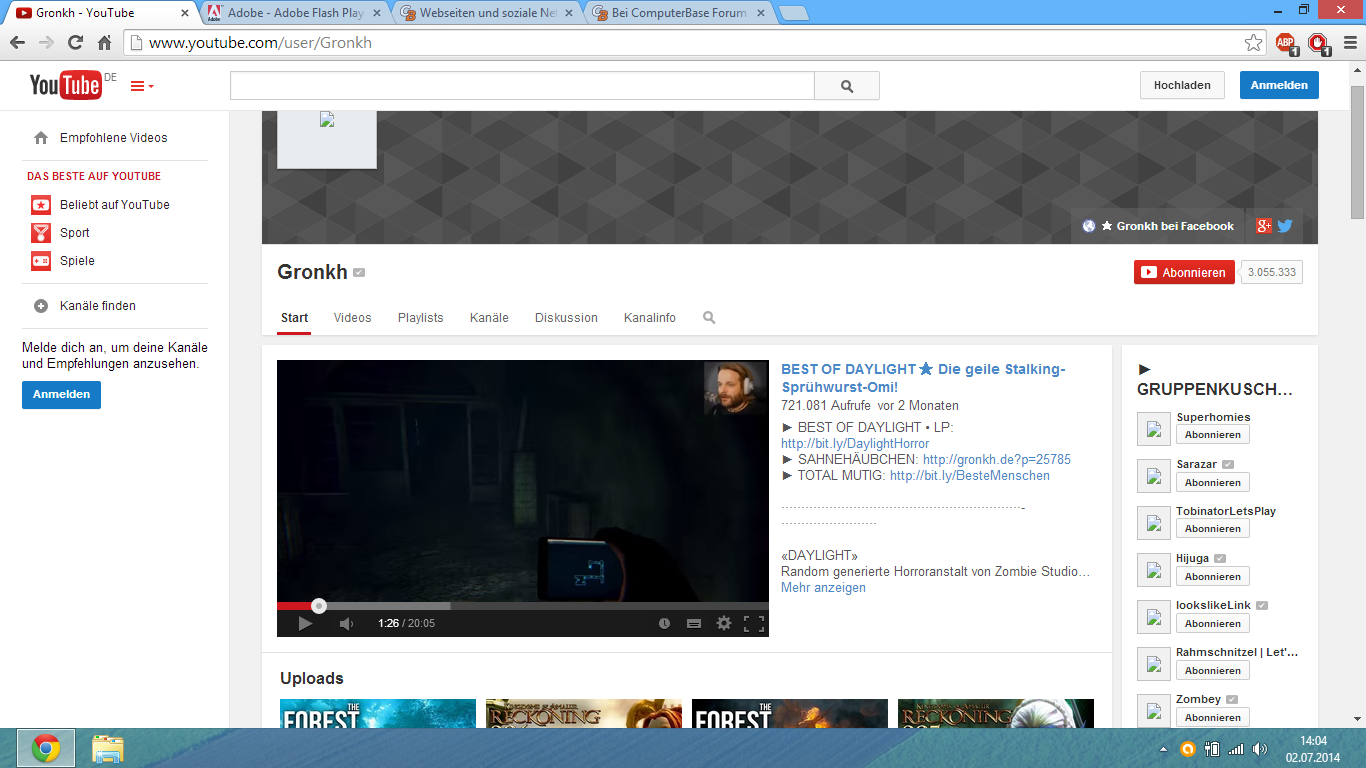Close the Gronkh - YouTube tab
The height and width of the screenshot is (768, 1366).
185,14
